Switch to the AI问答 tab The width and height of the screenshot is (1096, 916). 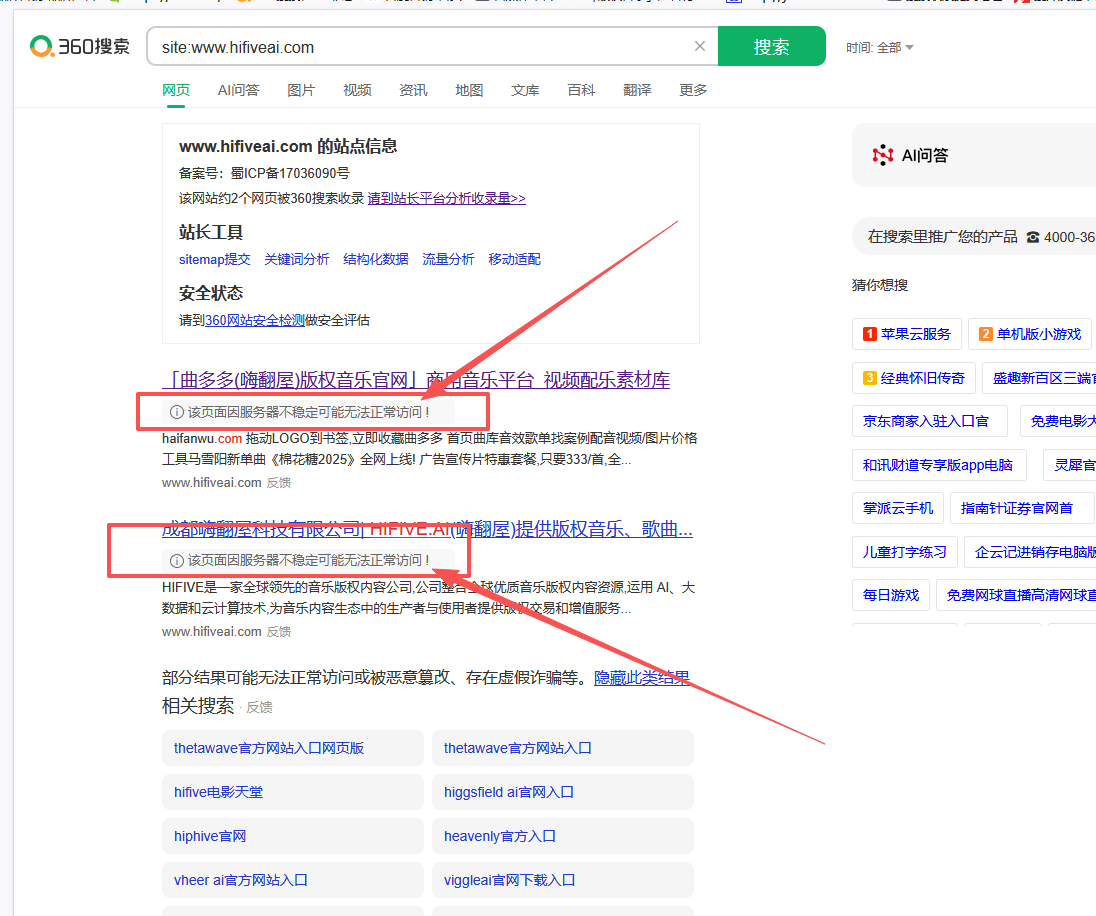[x=238, y=90]
